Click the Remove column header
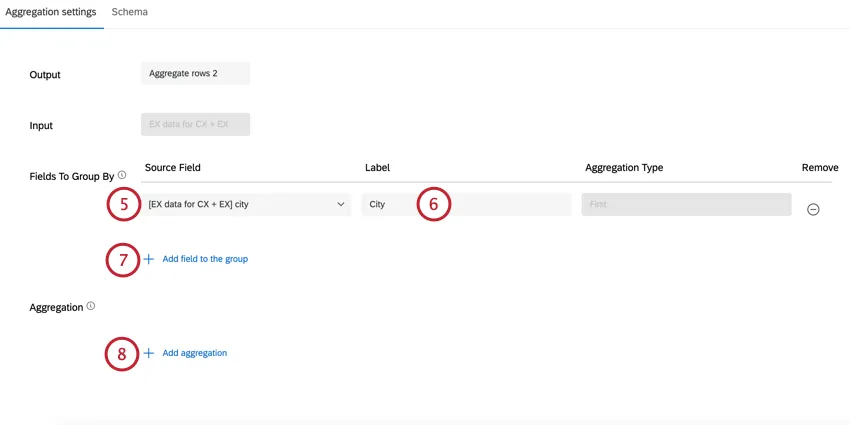Image resolution: width=850 pixels, height=425 pixels. coord(820,168)
